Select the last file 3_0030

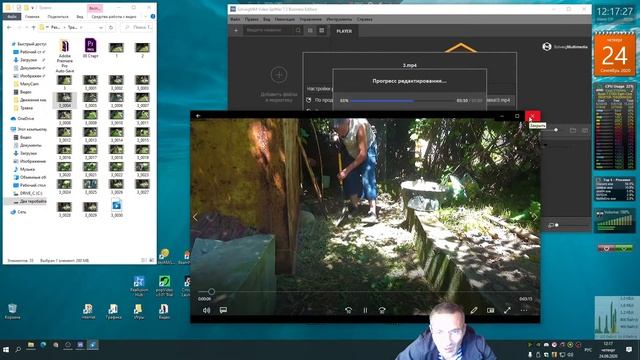point(116,208)
